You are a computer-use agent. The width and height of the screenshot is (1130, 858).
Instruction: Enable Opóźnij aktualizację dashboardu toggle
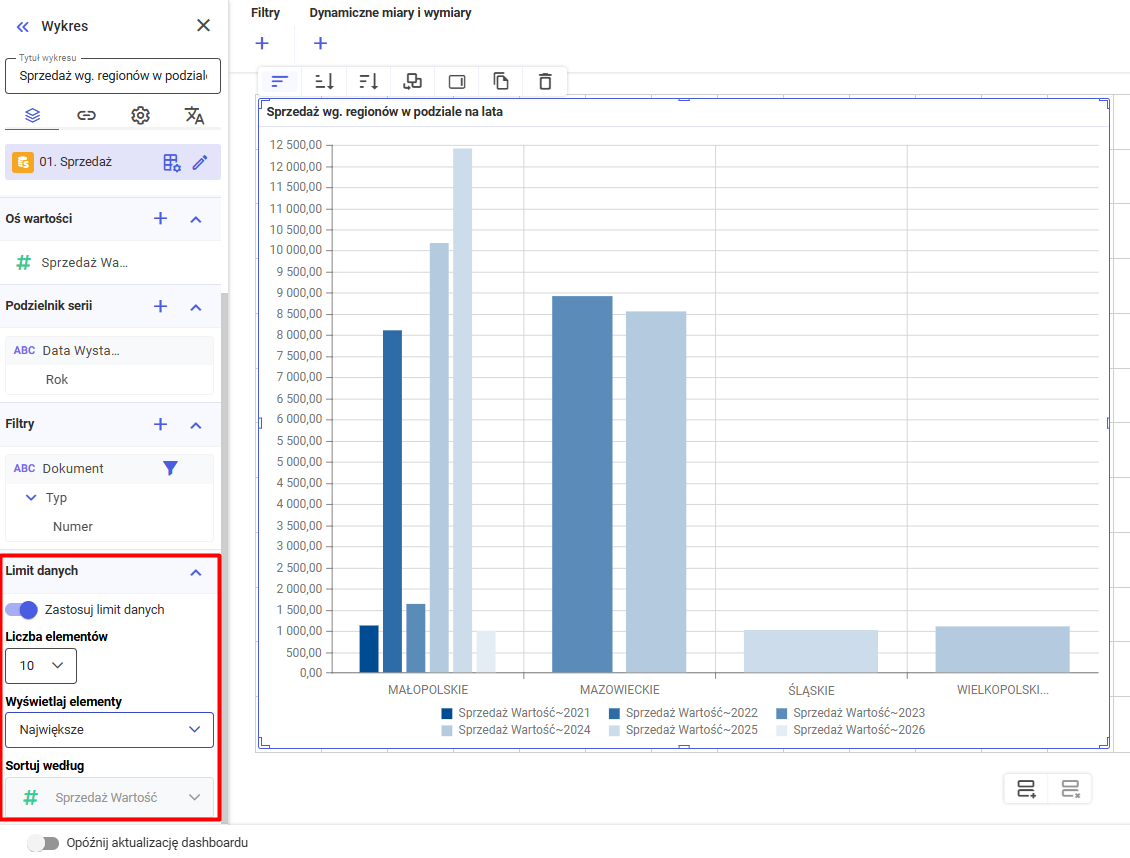43,843
